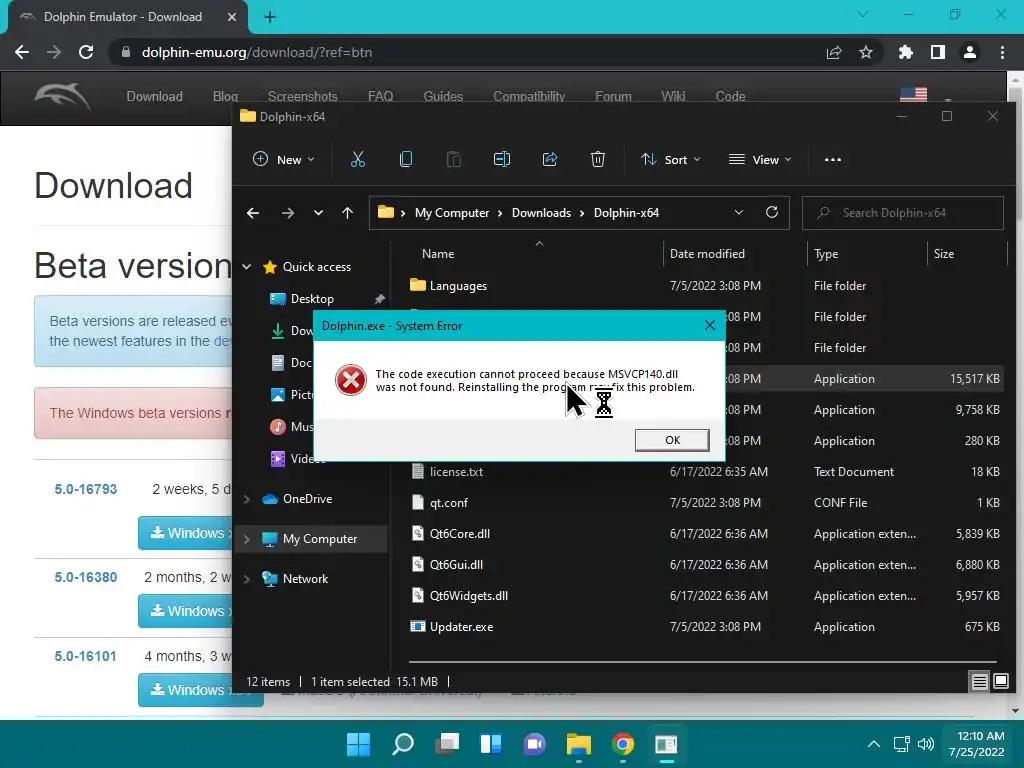The width and height of the screenshot is (1024, 768).
Task: Click the Dolphin logo on website
Action: point(62,97)
